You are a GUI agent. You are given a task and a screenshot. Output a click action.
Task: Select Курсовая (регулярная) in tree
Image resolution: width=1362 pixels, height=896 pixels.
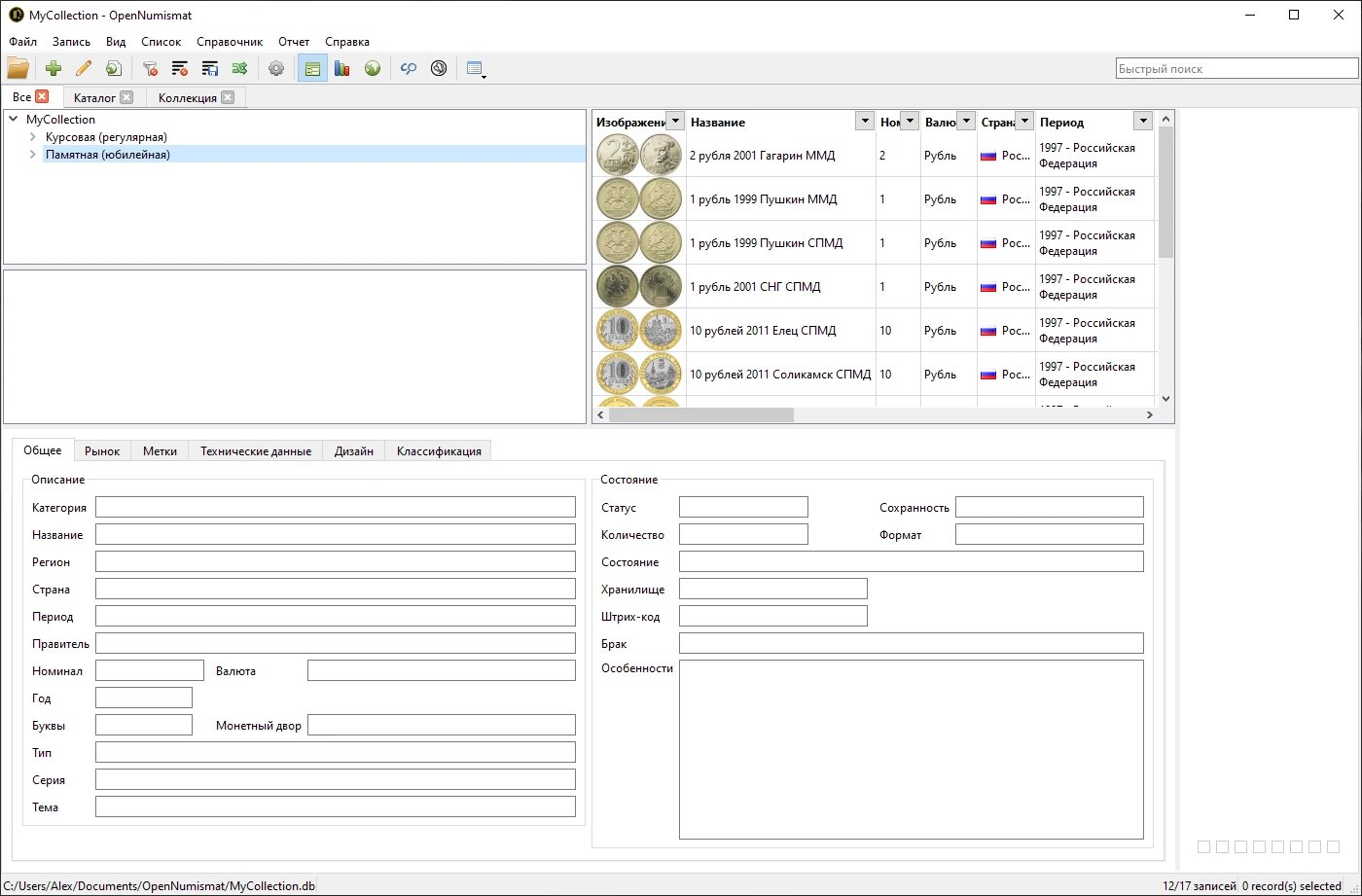pyautogui.click(x=106, y=137)
